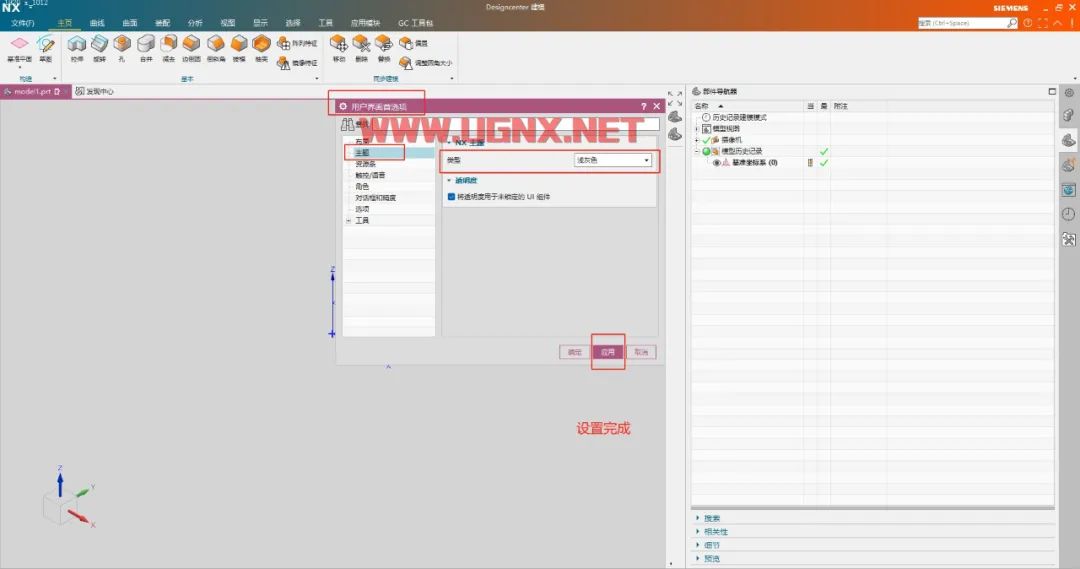Open the 曲线 ribbon tab
Viewport: 1080px width, 569px height.
(97, 23)
